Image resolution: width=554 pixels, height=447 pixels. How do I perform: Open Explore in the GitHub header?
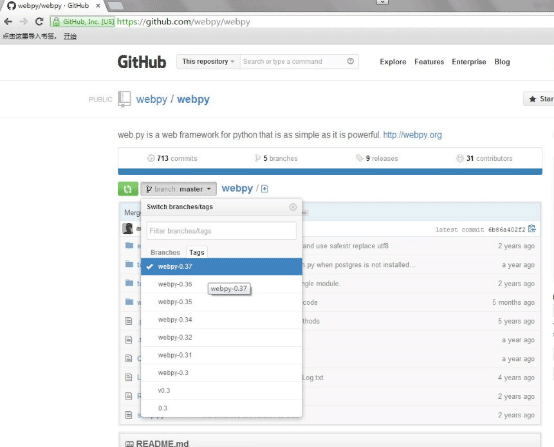click(393, 62)
